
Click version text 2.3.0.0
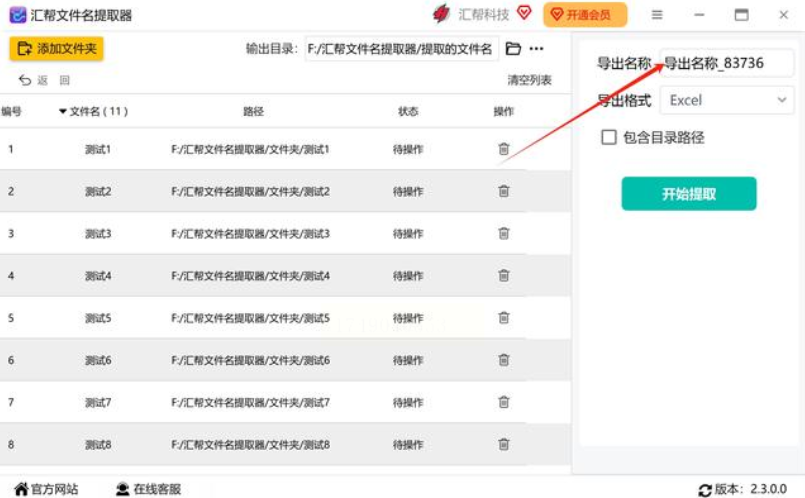coord(769,489)
